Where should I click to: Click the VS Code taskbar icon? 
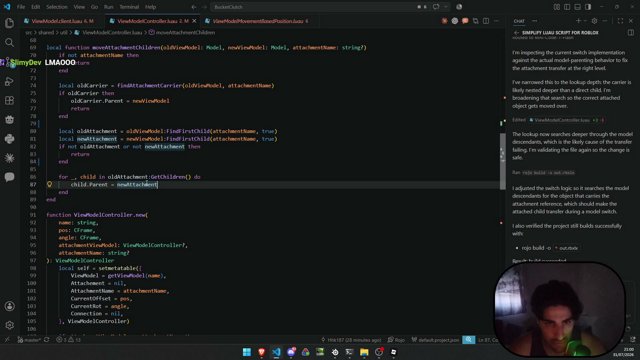pos(276,352)
